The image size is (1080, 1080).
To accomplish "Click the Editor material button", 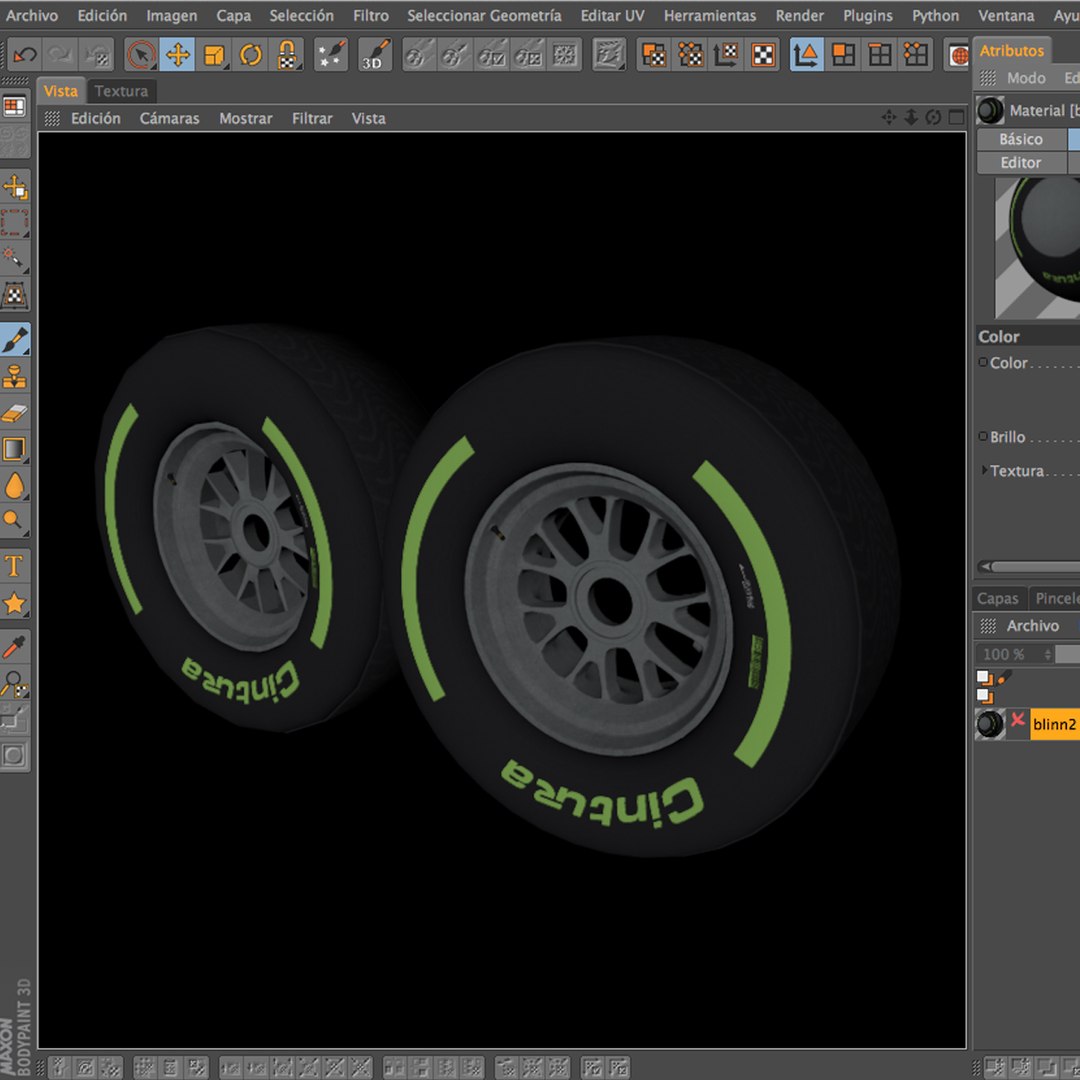I will (x=1021, y=163).
